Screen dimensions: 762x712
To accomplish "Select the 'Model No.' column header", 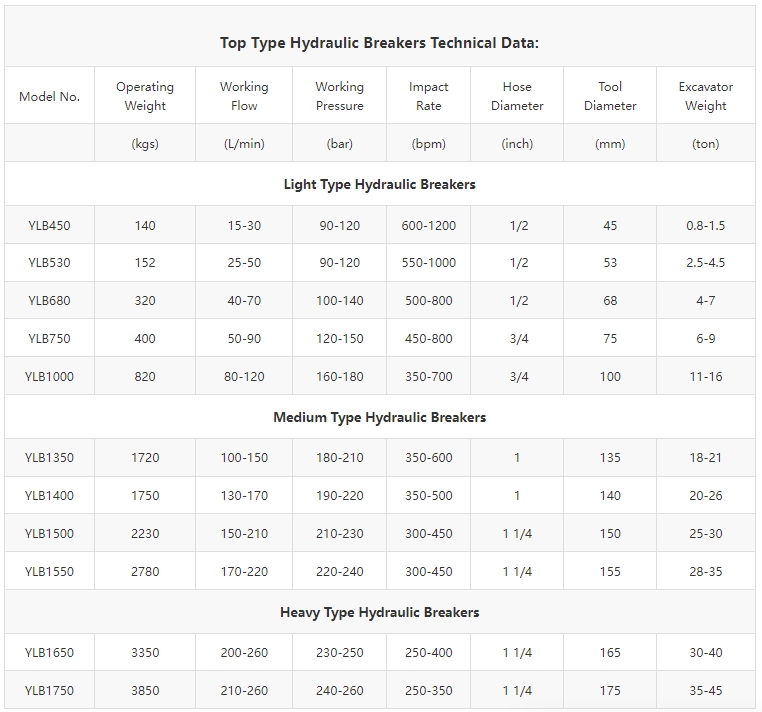I will [49, 96].
